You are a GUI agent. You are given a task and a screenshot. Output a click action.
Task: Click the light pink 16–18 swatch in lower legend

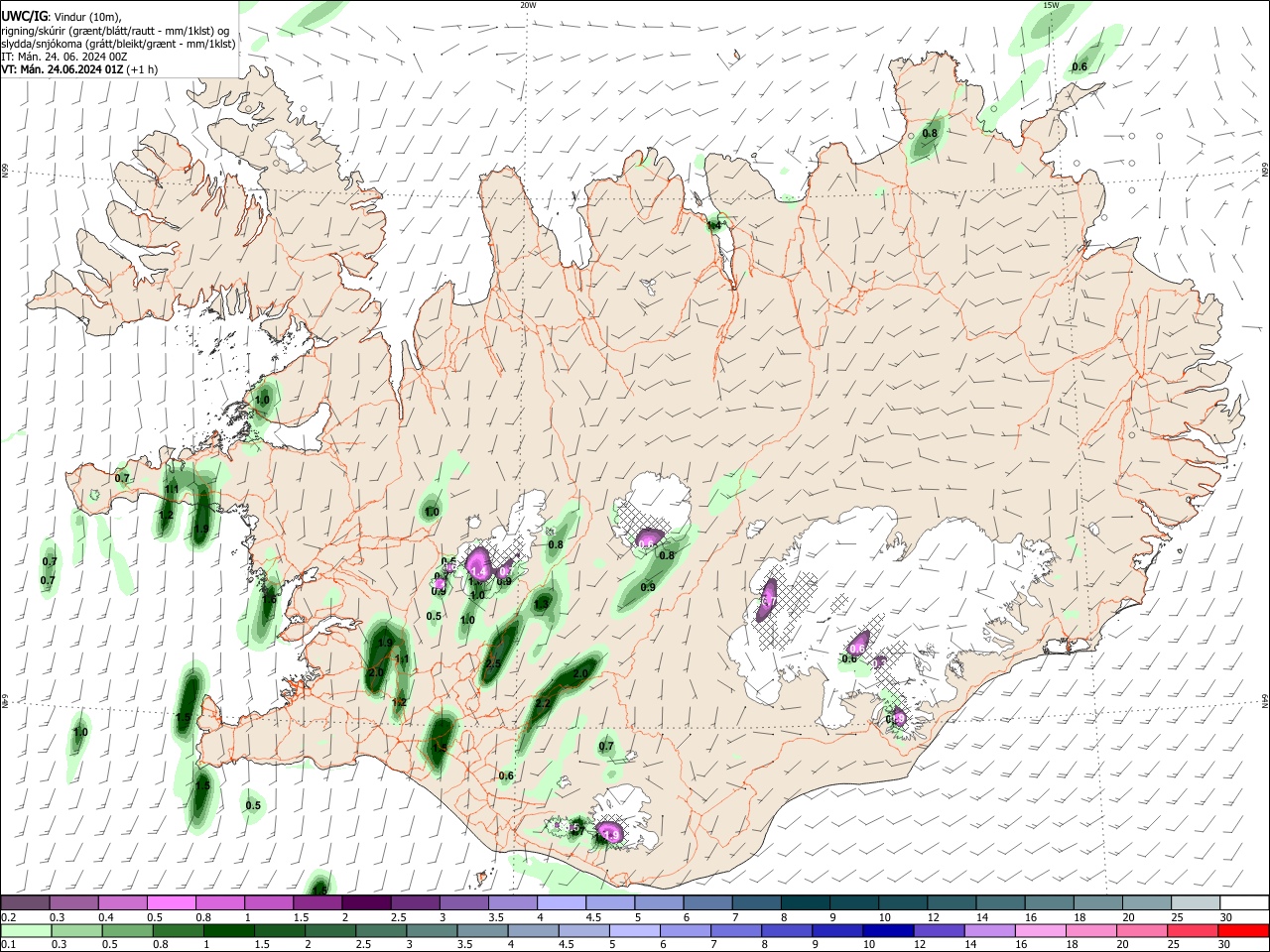click(1041, 930)
